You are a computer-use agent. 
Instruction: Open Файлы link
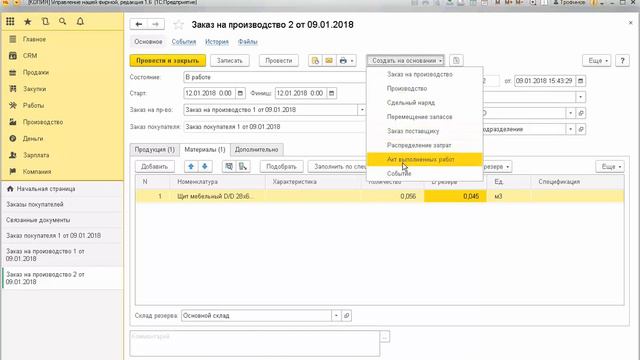point(247,42)
